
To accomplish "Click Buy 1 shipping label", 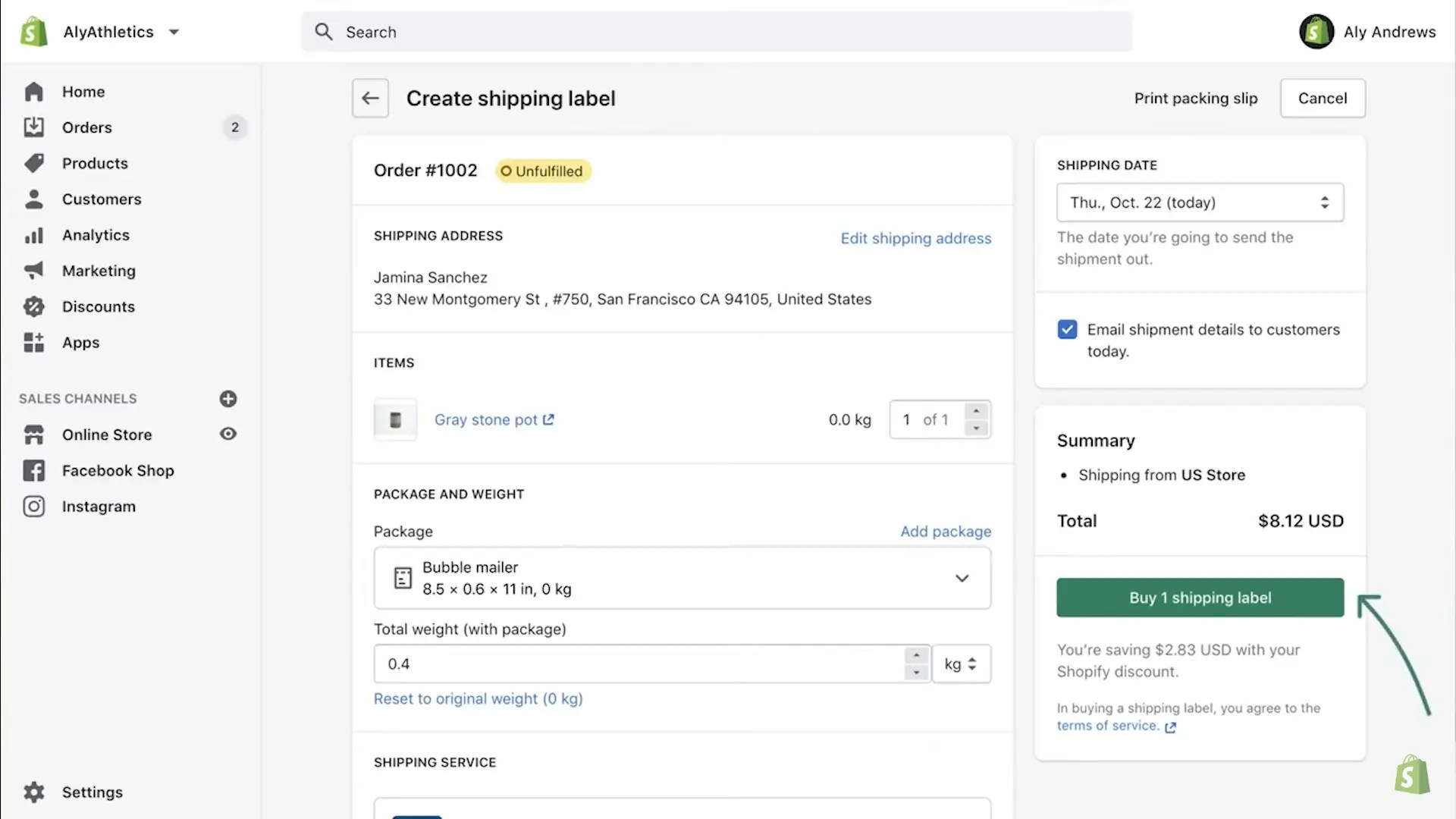I will 1200,598.
